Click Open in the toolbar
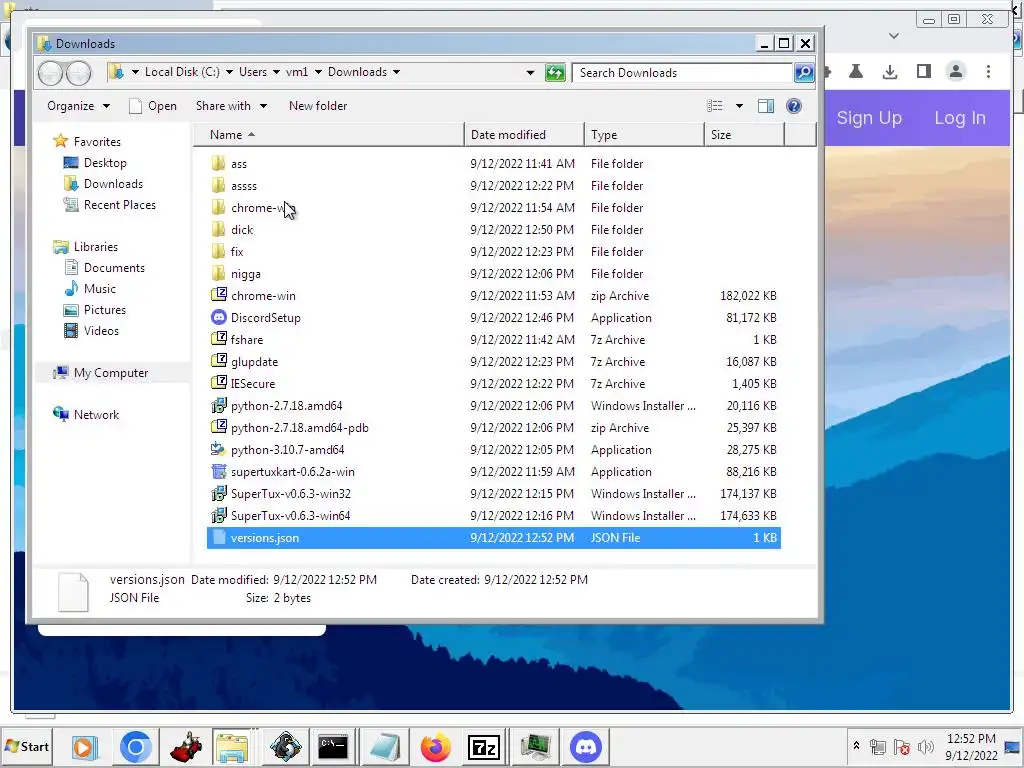 click(153, 106)
